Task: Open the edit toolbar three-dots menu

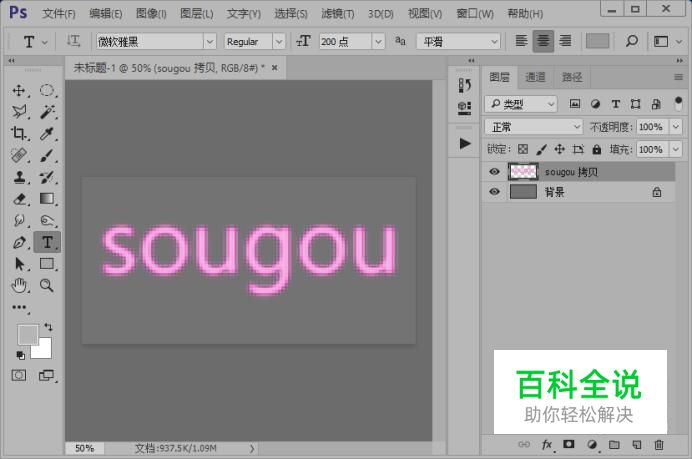Action: 19,307
